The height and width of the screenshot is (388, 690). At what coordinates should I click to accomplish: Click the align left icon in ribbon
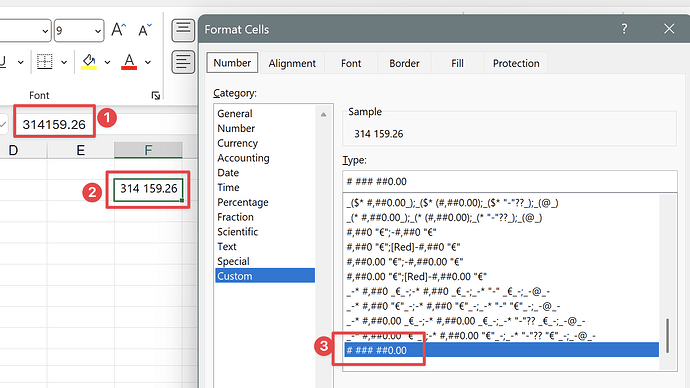(x=183, y=62)
